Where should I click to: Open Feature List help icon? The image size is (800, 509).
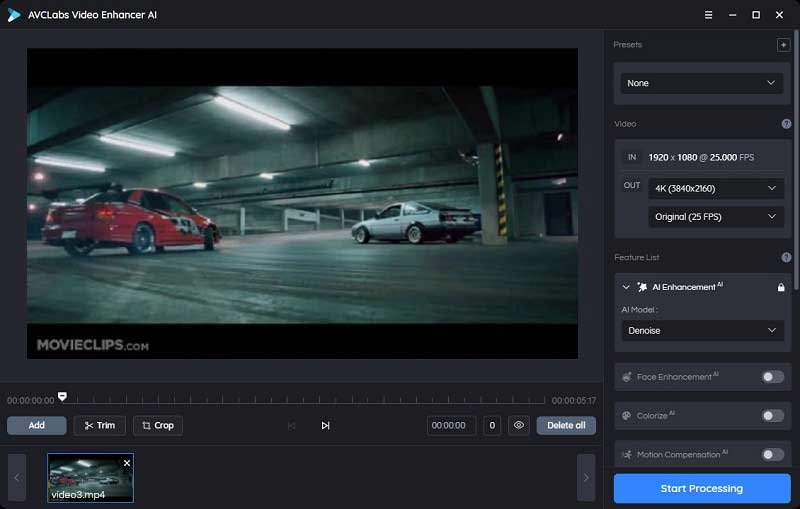pos(786,257)
